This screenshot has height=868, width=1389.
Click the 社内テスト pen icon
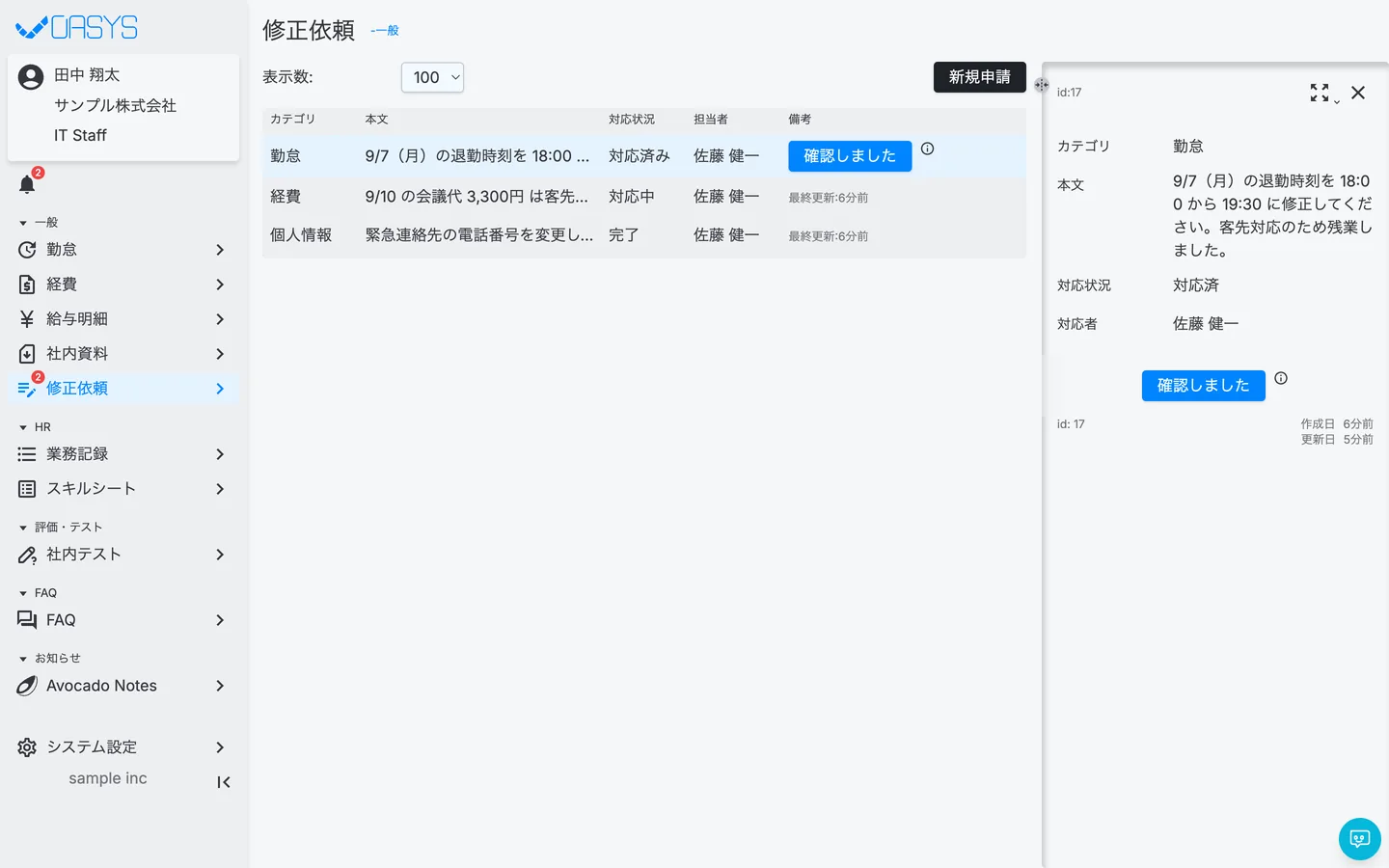point(27,555)
